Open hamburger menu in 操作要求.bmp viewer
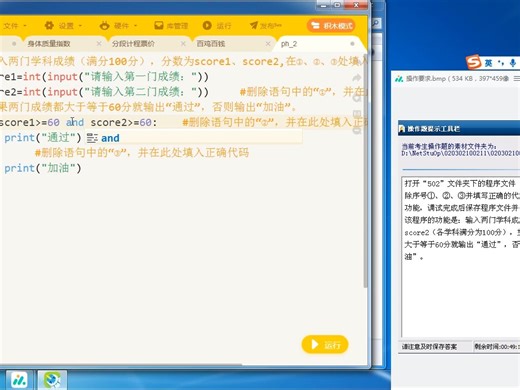This screenshot has height=390, width=520. click(516, 79)
